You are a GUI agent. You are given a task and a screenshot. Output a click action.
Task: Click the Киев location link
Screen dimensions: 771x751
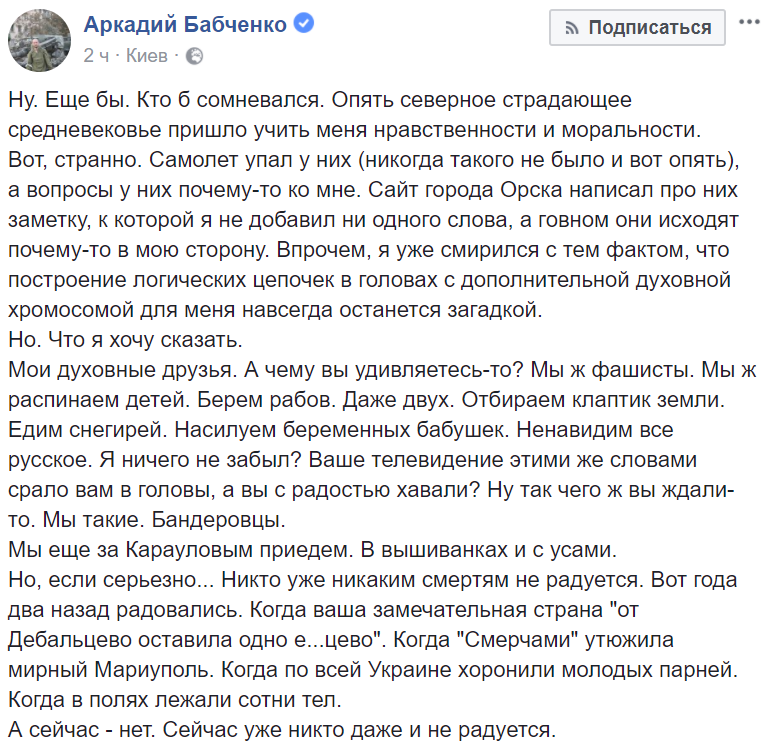tap(150, 55)
